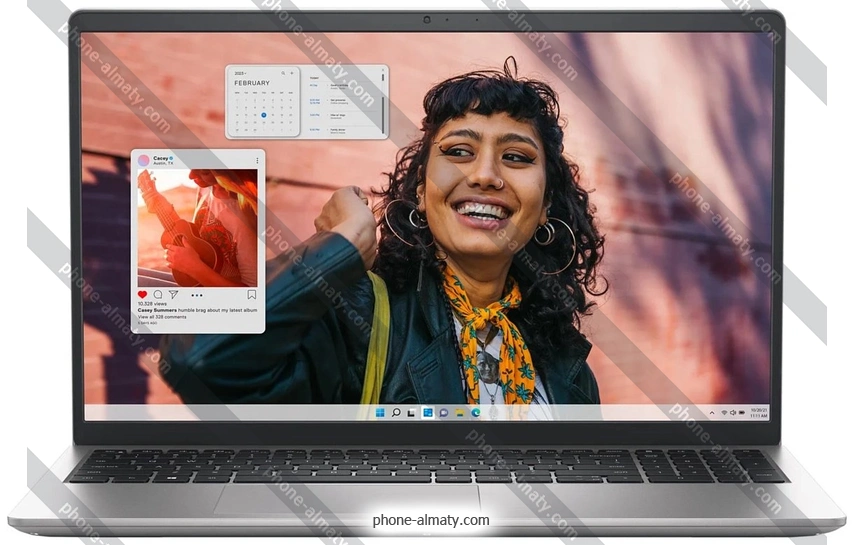
Task: Add an event with the plus icon
Action: [292, 73]
